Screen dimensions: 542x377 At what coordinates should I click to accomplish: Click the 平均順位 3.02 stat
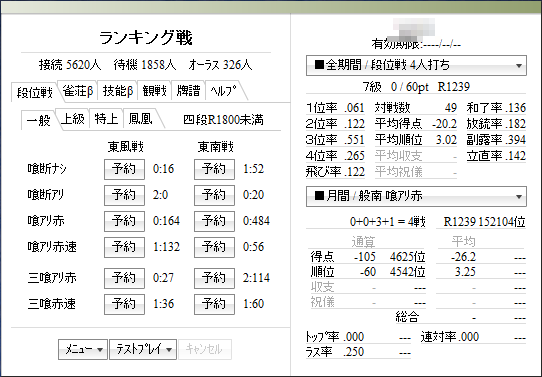pyautogui.click(x=416, y=140)
